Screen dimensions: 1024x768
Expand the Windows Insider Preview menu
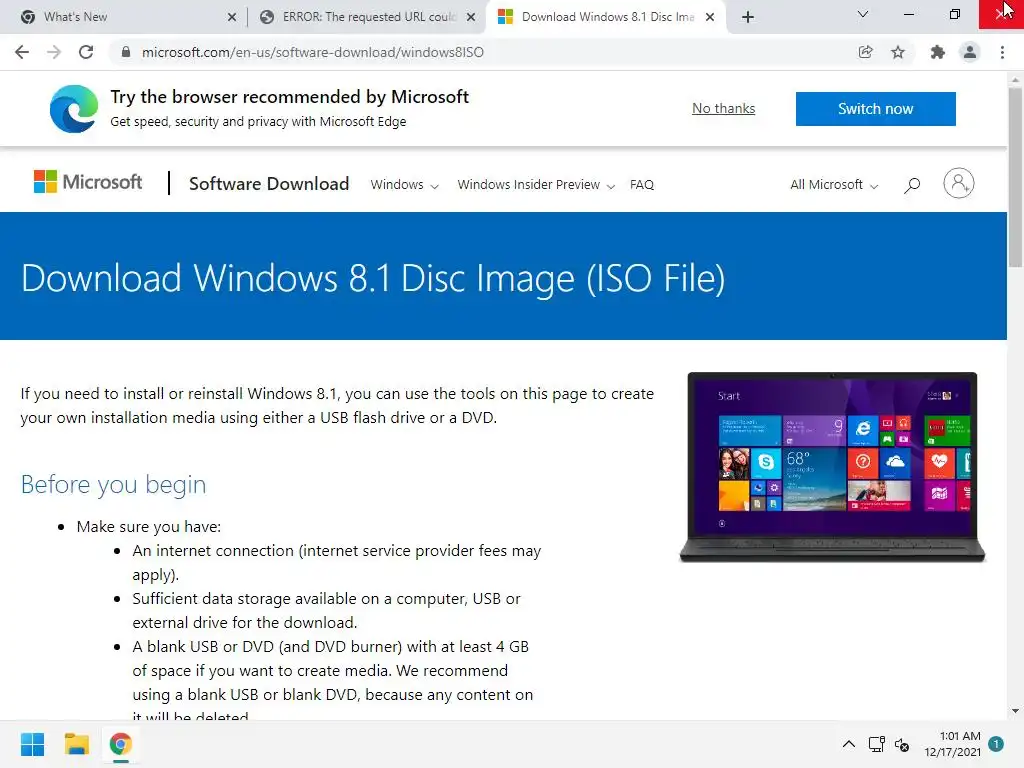[536, 185]
